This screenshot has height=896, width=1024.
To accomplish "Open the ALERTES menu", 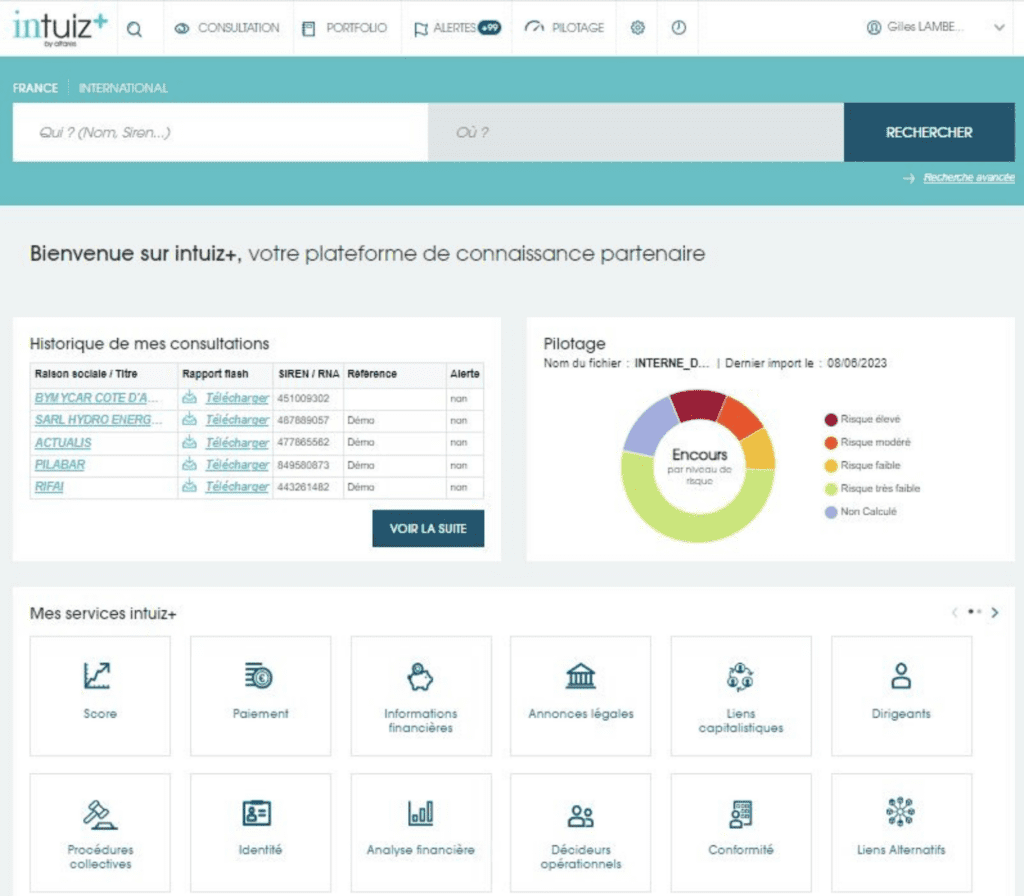I will [456, 28].
